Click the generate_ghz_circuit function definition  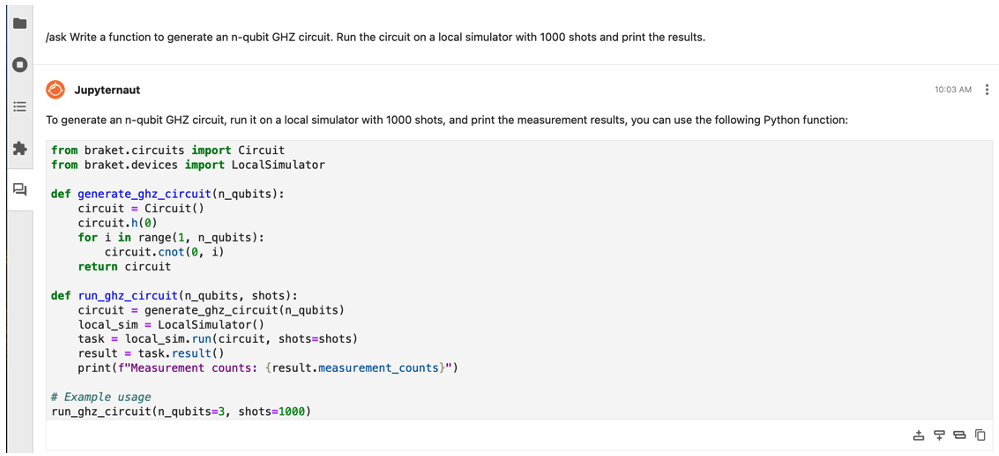(x=167, y=194)
